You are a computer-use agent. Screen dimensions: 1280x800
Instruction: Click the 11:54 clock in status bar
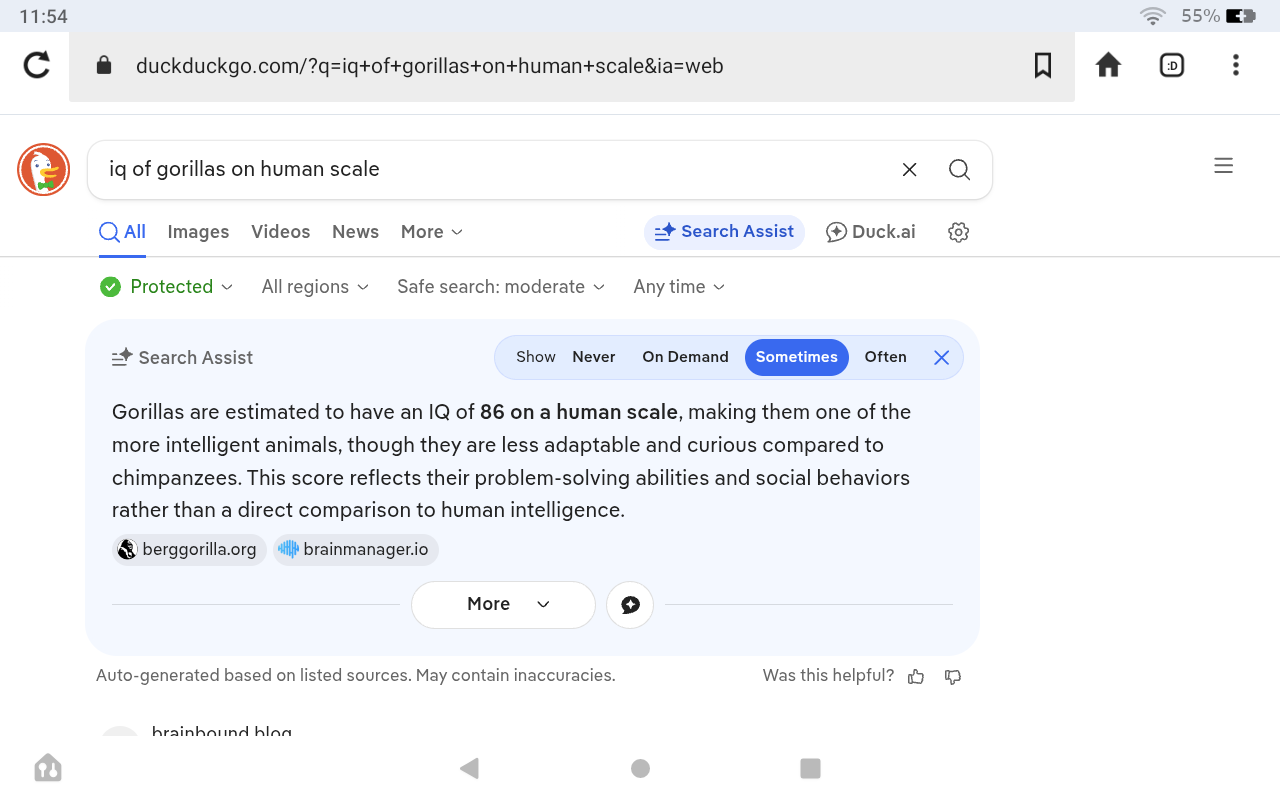(43, 16)
